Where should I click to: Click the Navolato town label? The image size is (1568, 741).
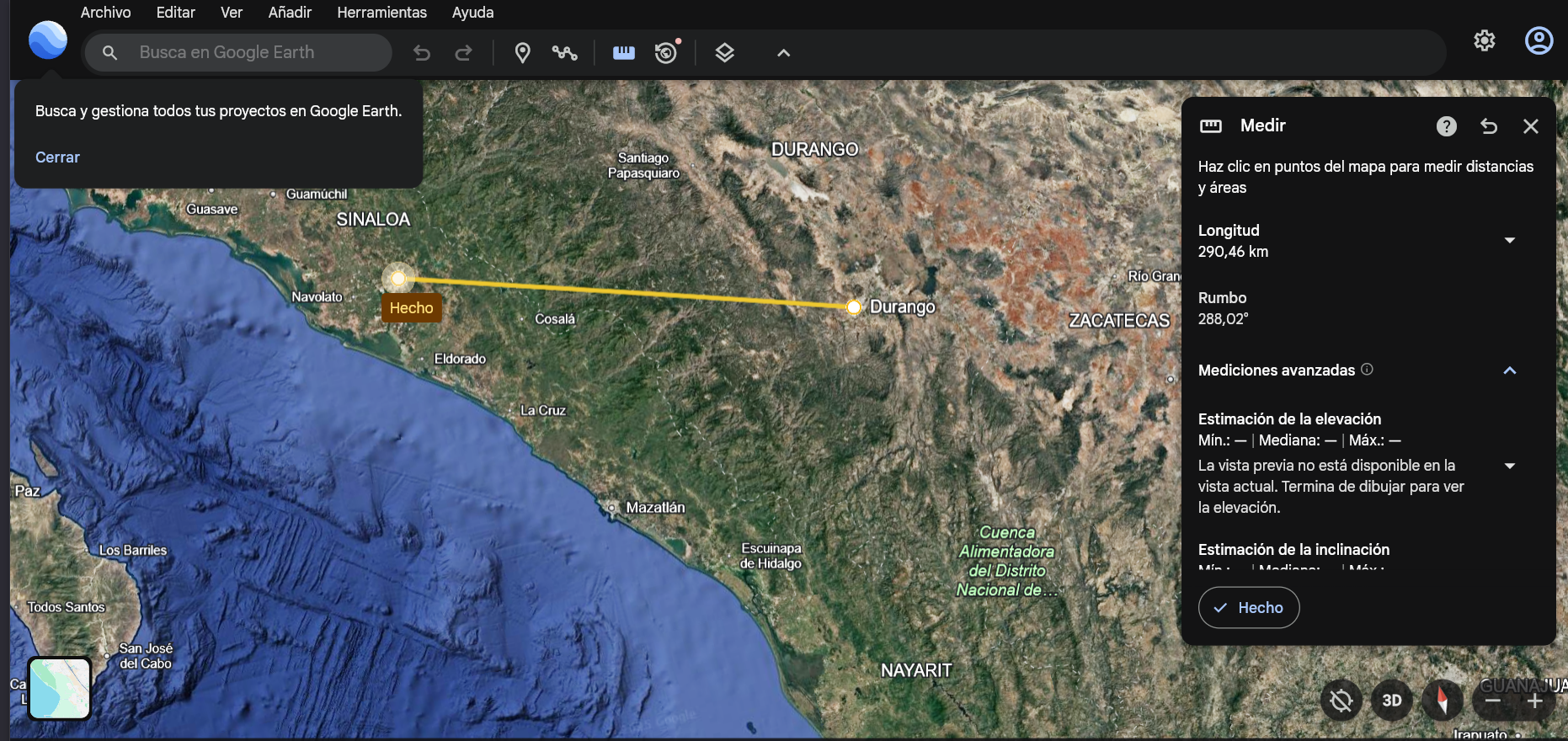[317, 297]
